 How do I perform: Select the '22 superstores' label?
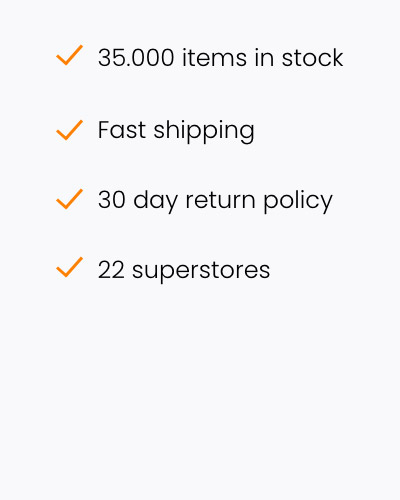184,271
